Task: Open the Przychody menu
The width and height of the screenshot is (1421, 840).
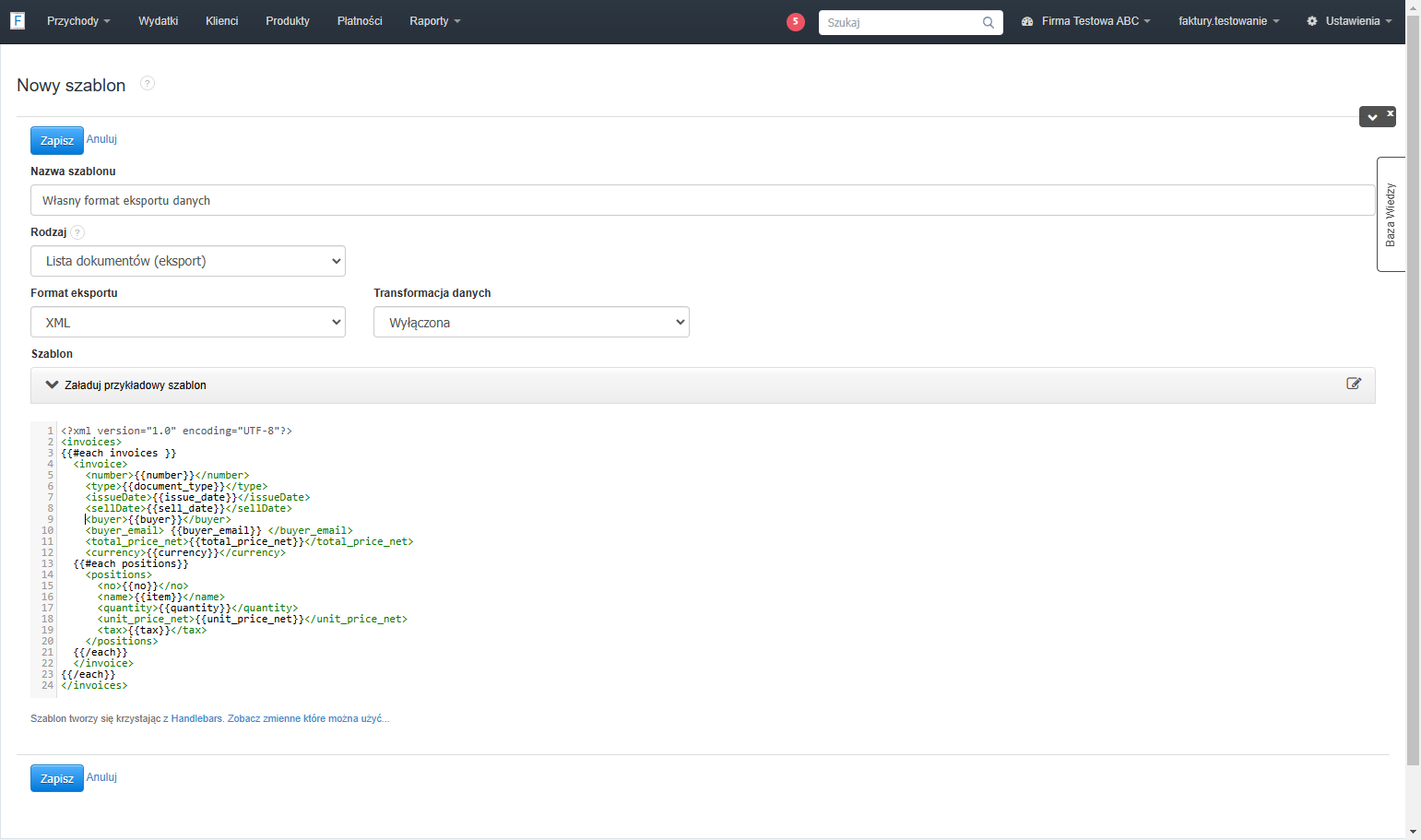Action: pyautogui.click(x=78, y=21)
